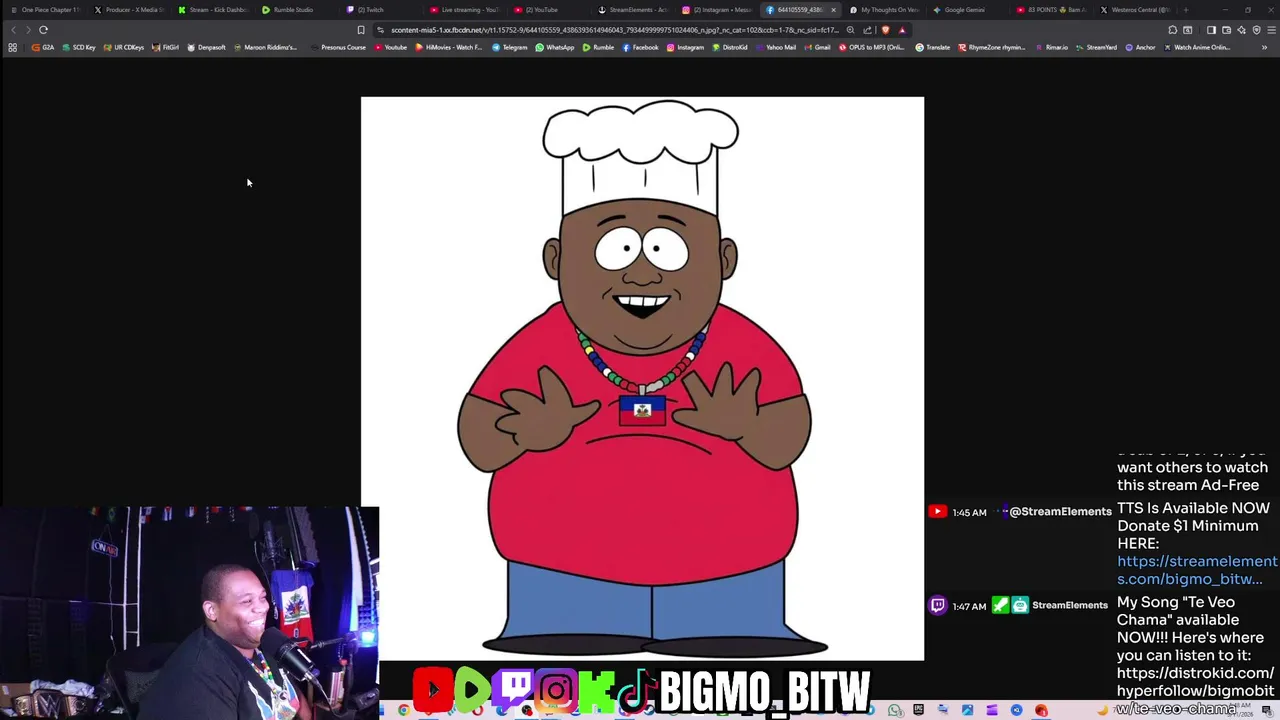Open Brave Shields lion icon

(x=885, y=30)
